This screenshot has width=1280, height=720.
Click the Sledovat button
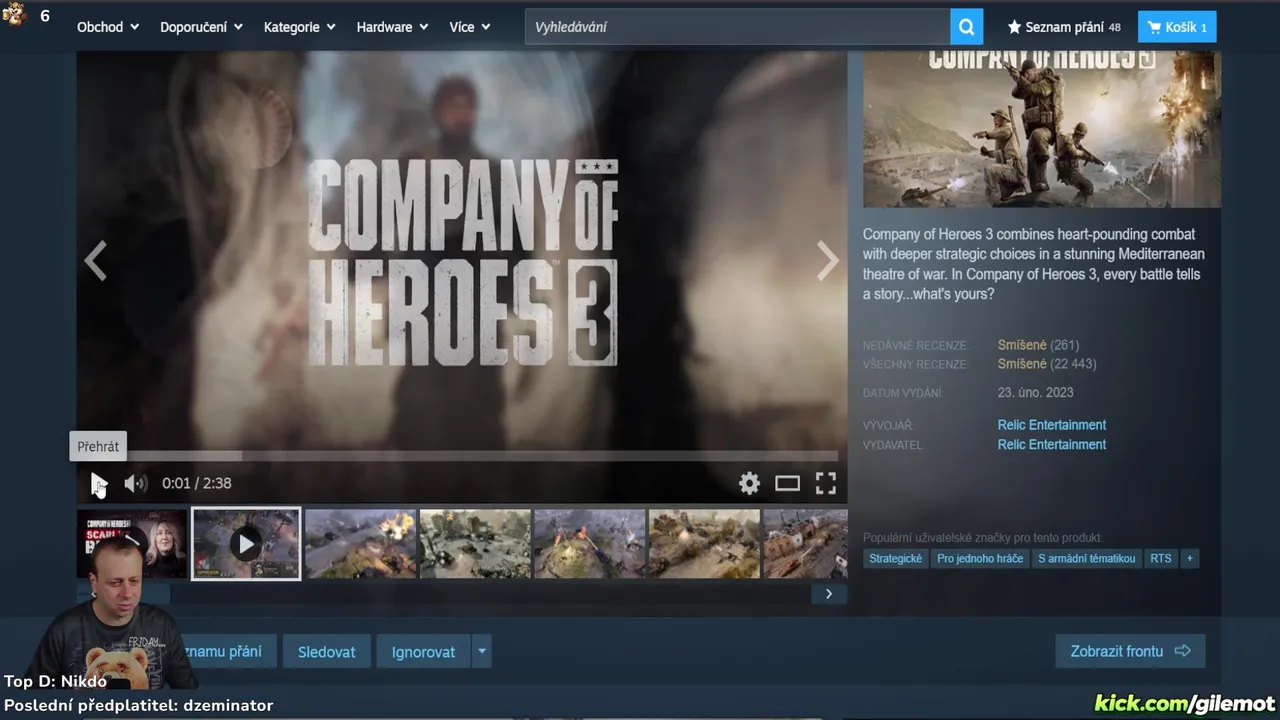[326, 652]
